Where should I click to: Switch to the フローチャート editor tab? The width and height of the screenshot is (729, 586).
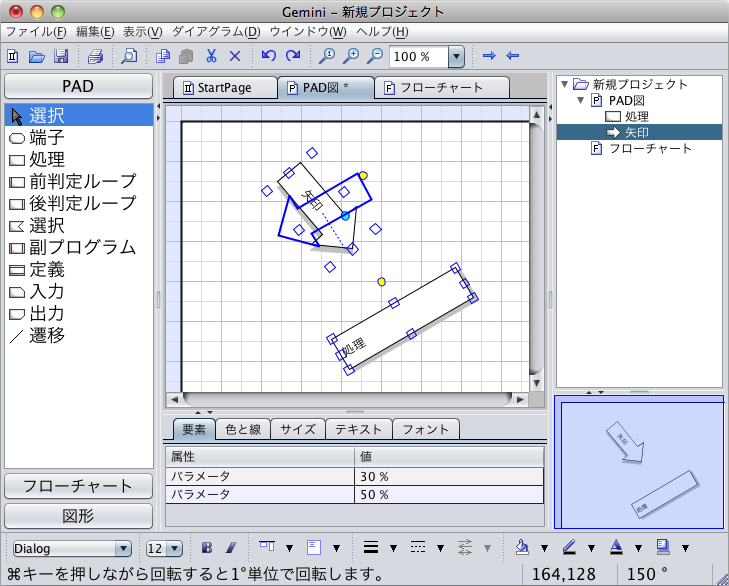coord(441,87)
